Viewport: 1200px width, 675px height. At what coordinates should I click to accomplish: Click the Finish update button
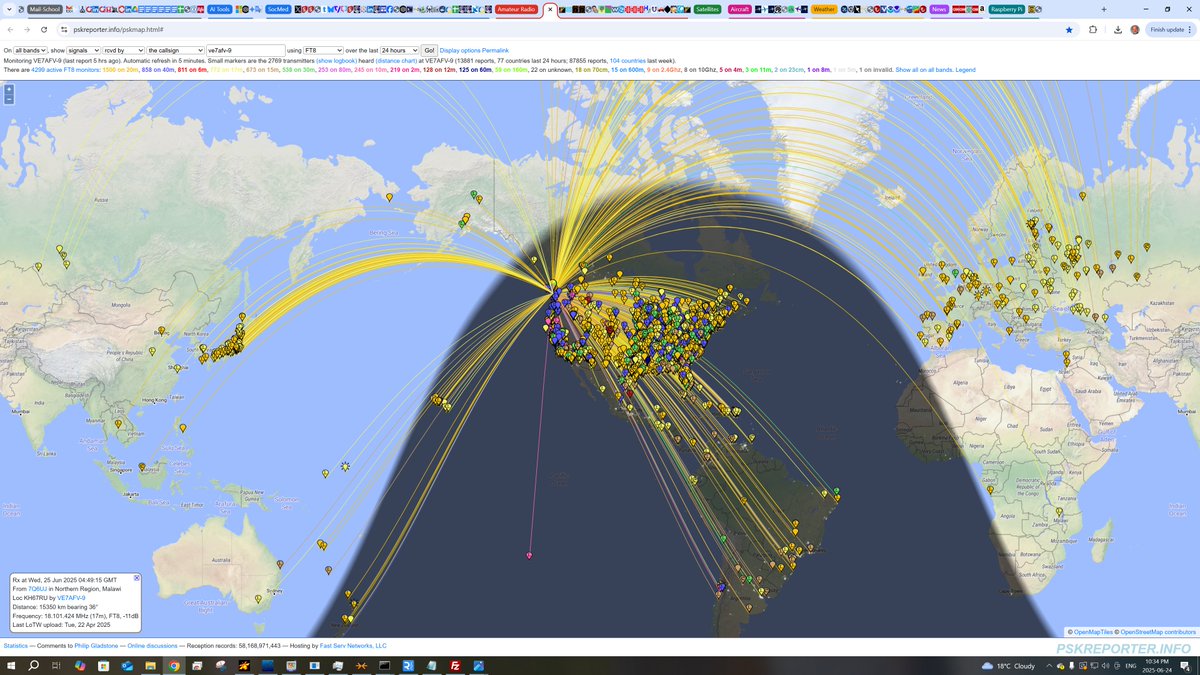coord(1171,30)
